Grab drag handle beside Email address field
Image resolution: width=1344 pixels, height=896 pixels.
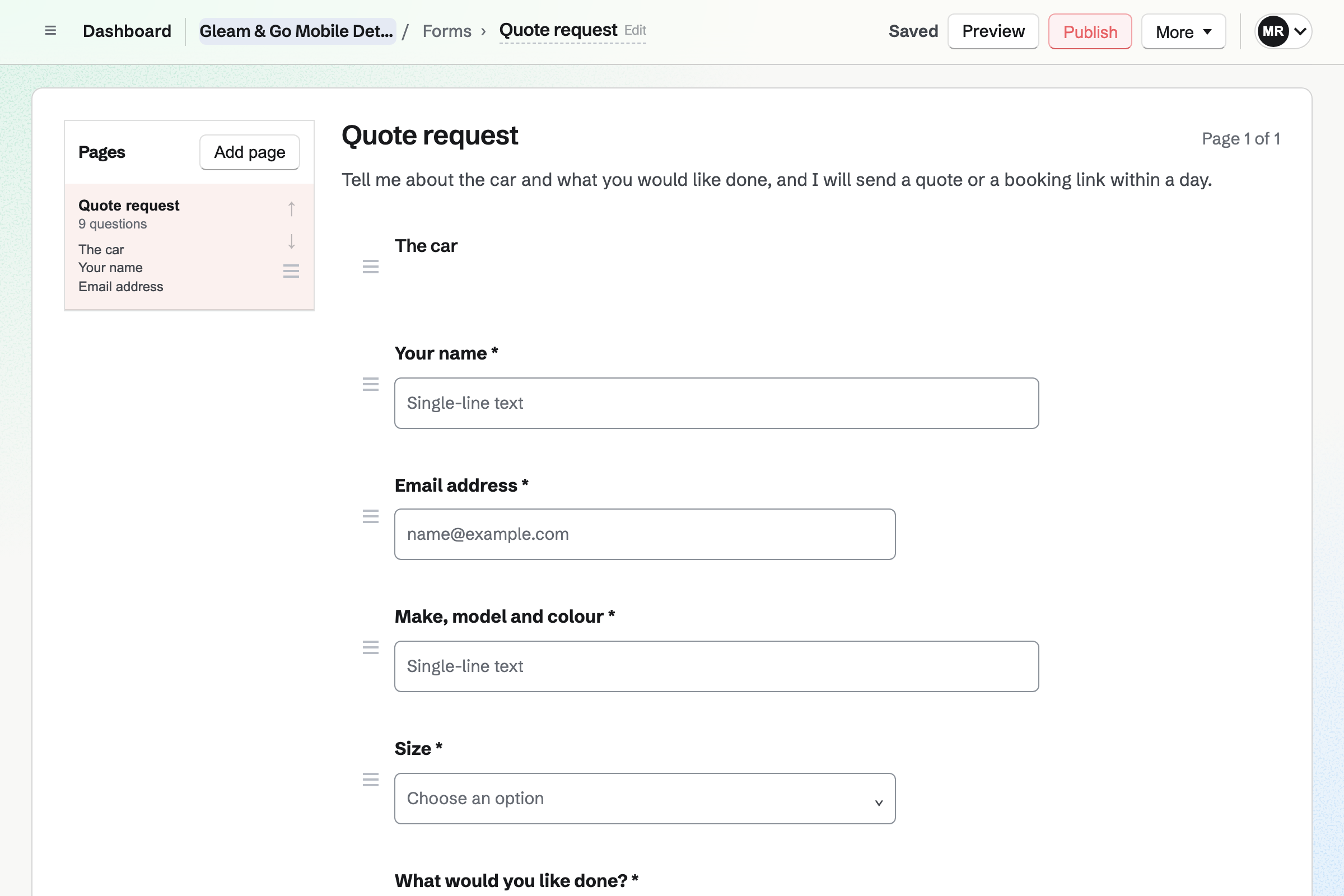[371, 516]
